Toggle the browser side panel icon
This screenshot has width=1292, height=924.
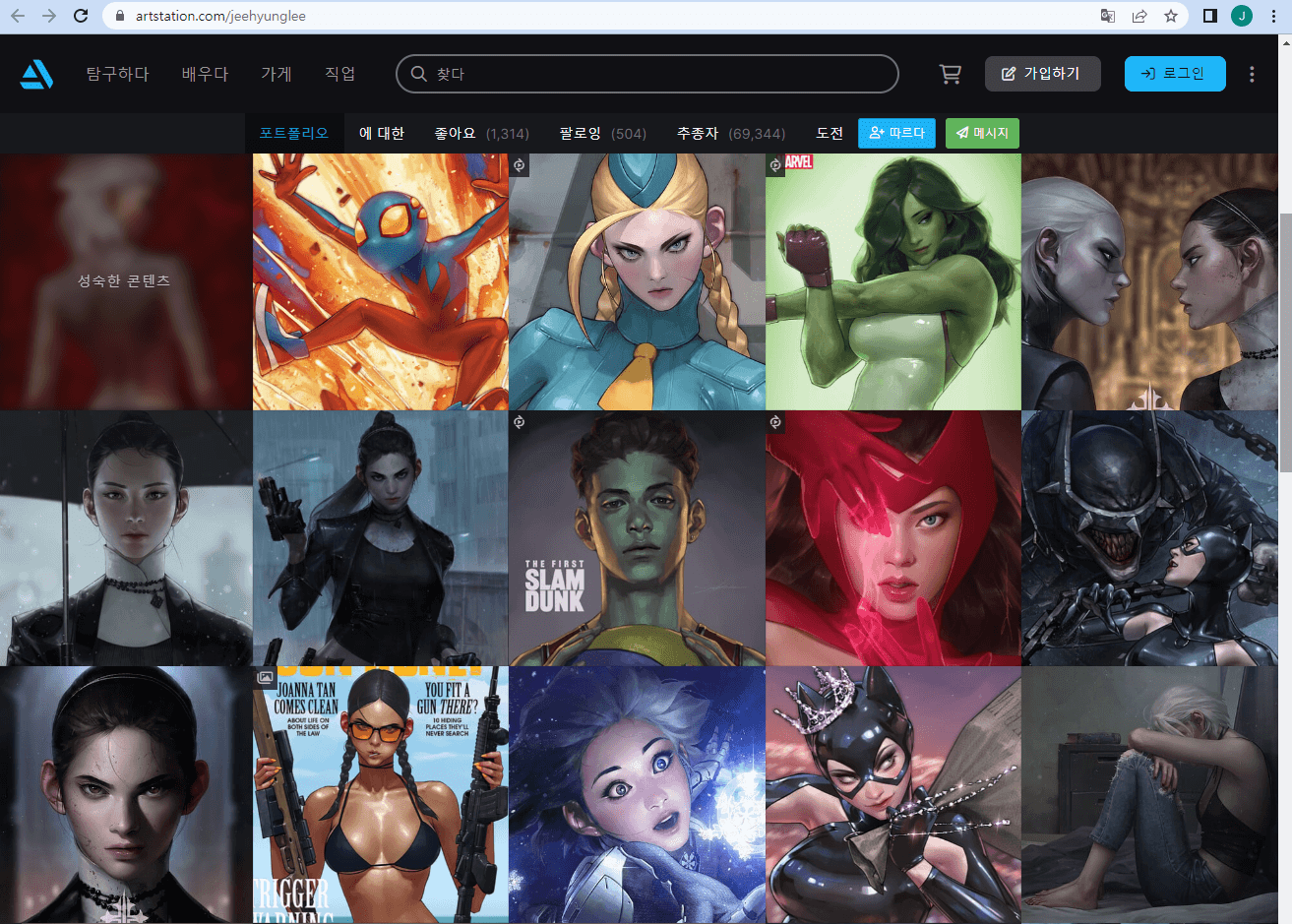pyautogui.click(x=1210, y=16)
